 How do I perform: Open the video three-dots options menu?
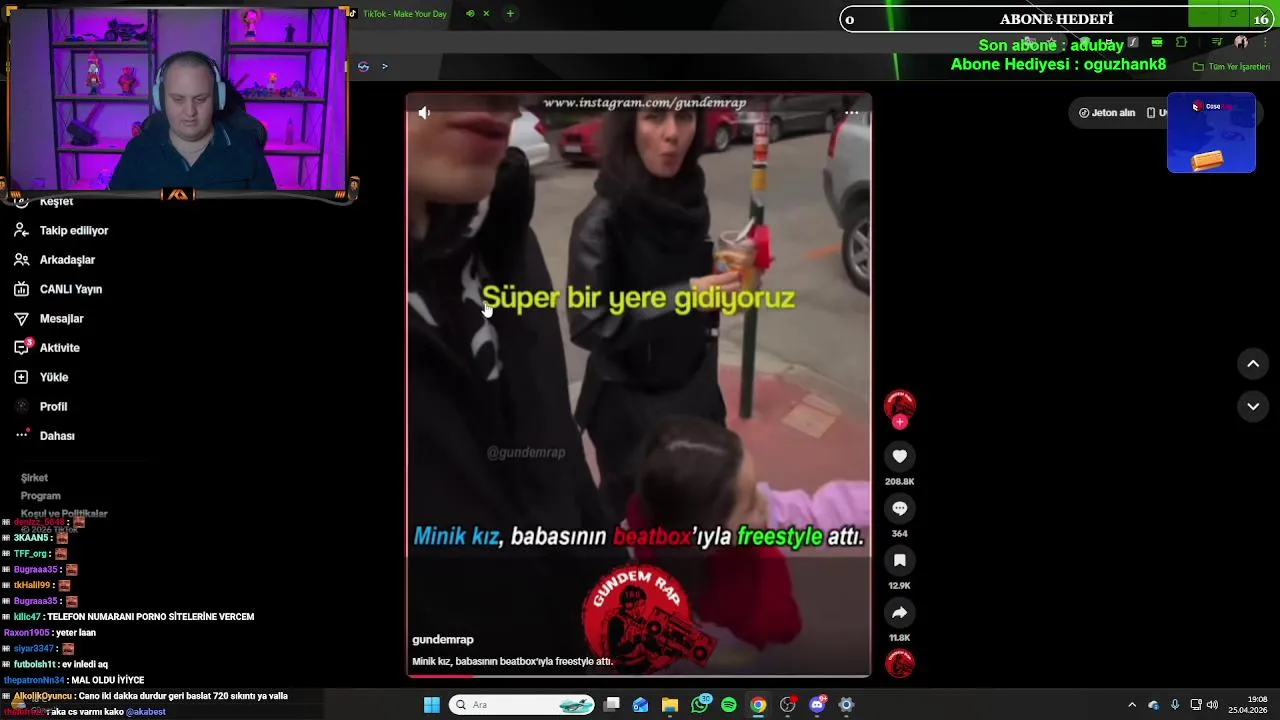point(852,113)
